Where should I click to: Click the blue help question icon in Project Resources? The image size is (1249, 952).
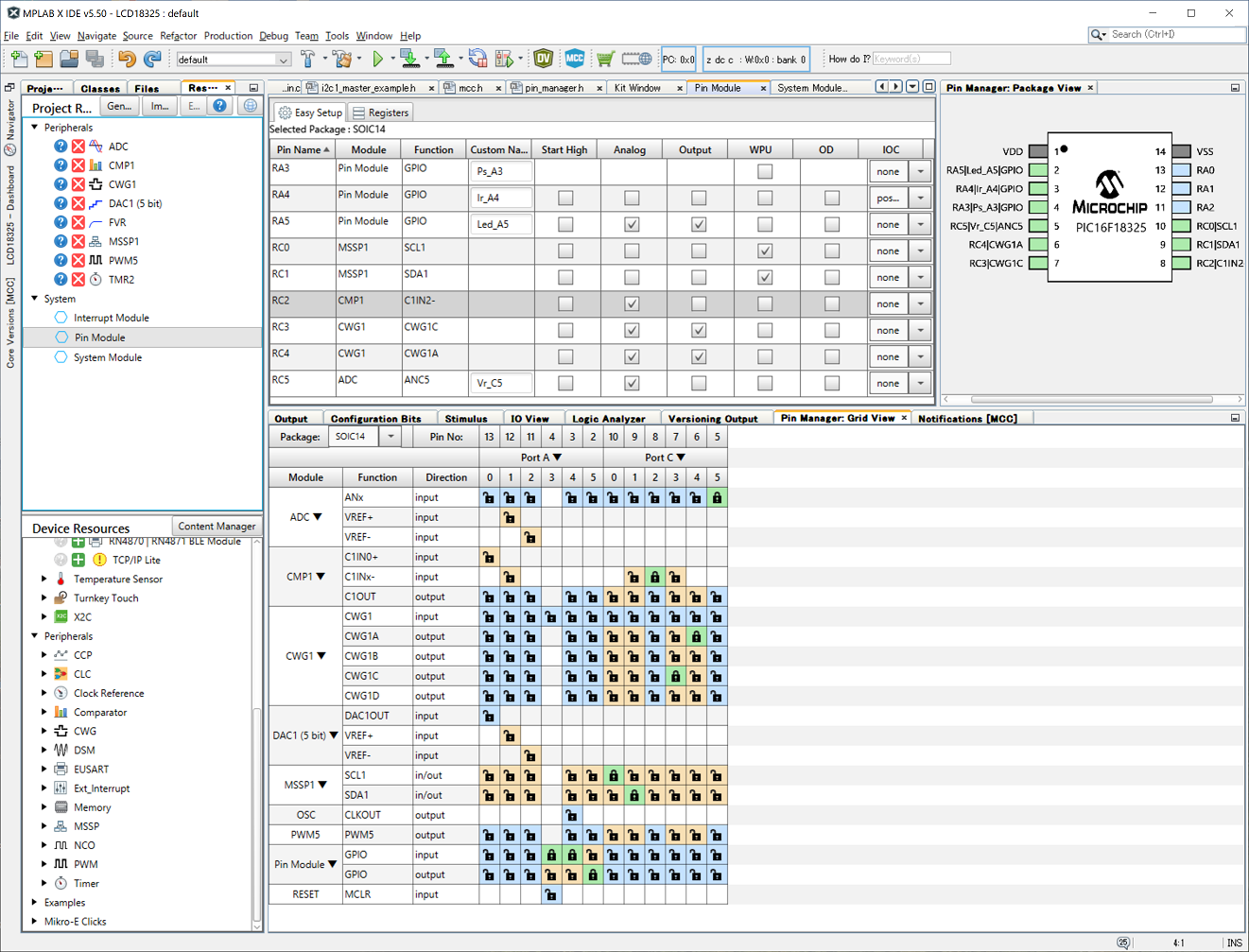[219, 106]
